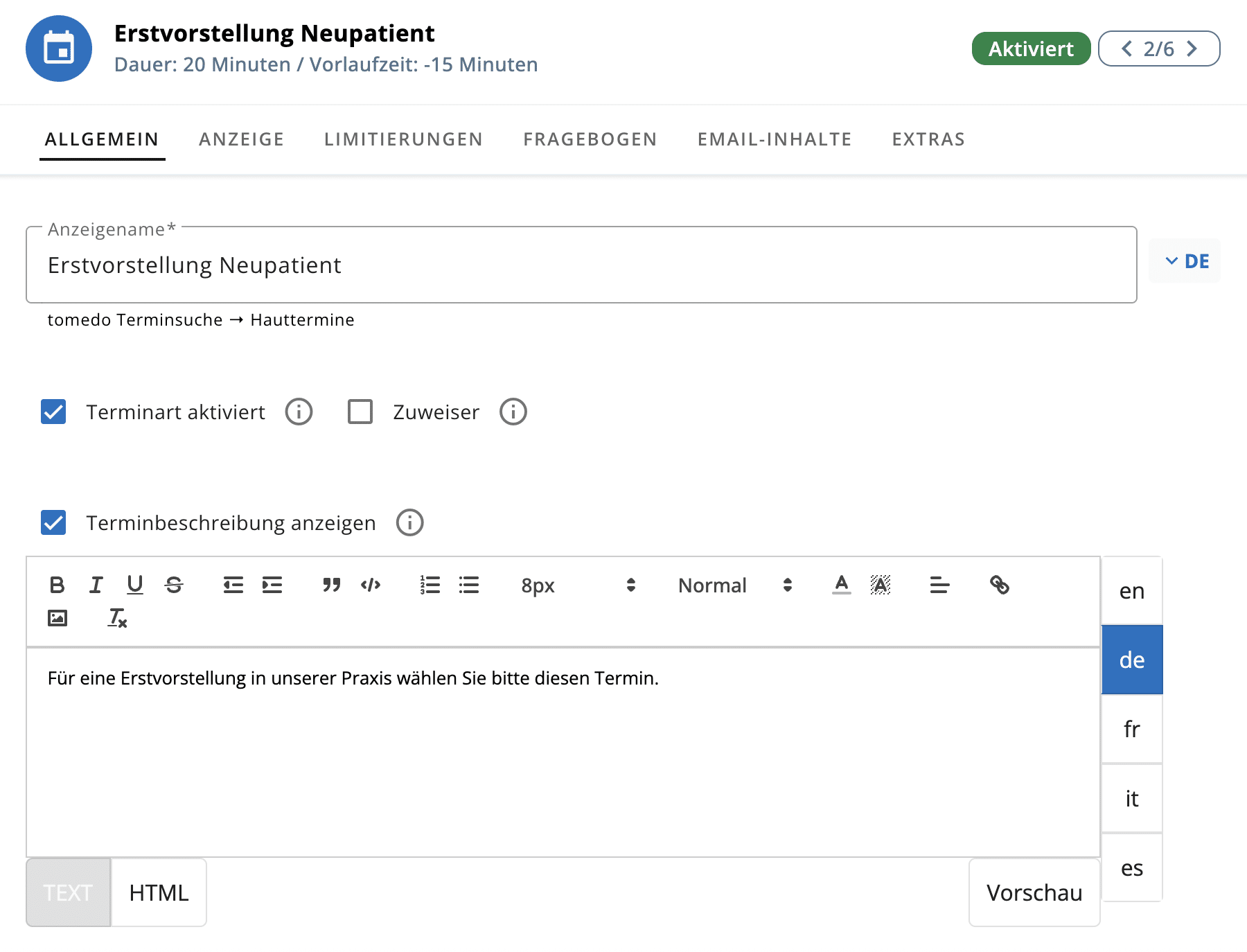Switch to the Limitierungen tab
The height and width of the screenshot is (952, 1247).
click(403, 139)
